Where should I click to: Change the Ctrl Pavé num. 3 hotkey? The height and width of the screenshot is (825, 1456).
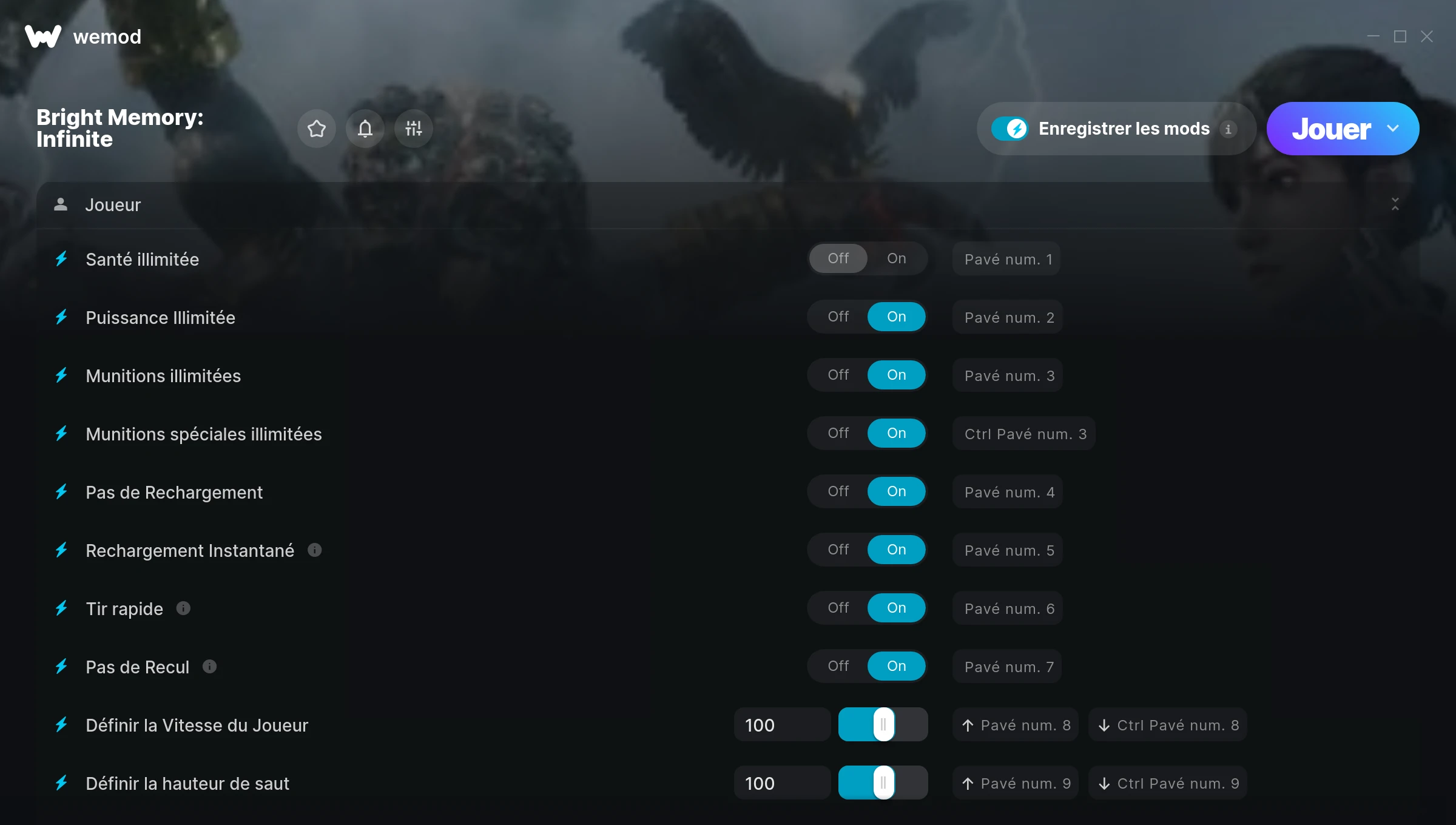[x=1024, y=434]
